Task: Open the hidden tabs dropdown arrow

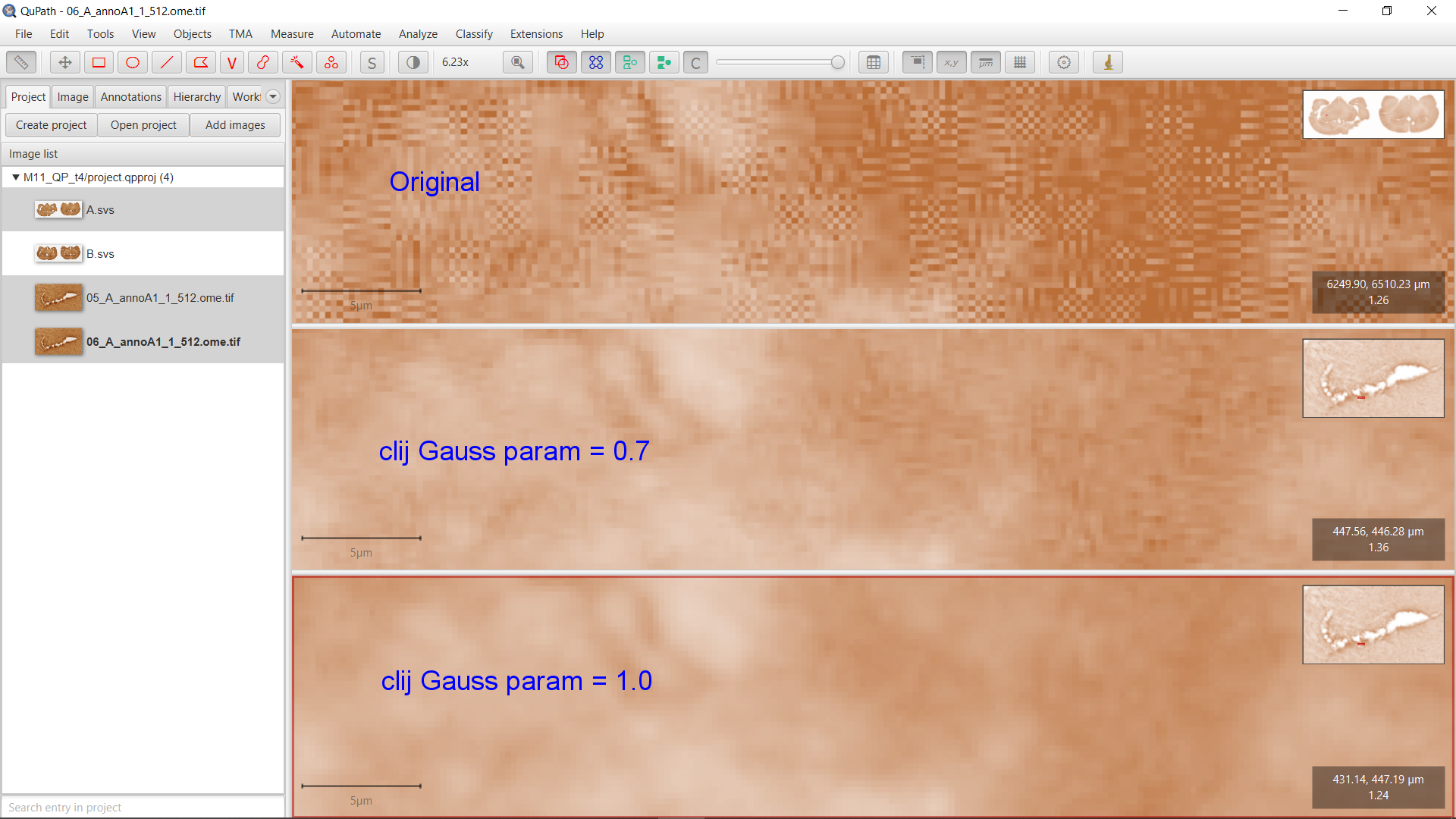Action: [273, 96]
